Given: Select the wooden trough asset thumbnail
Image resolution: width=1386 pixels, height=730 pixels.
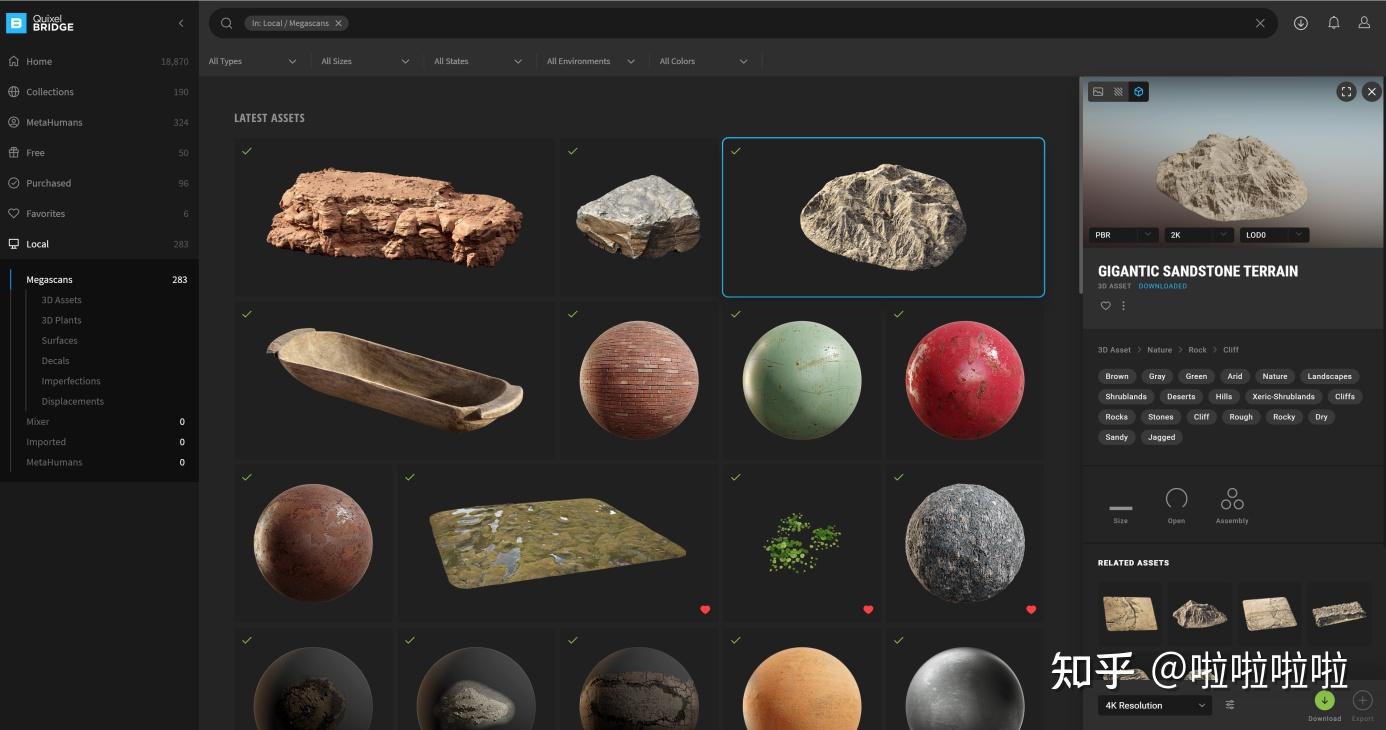Looking at the screenshot, I should pyautogui.click(x=395, y=381).
